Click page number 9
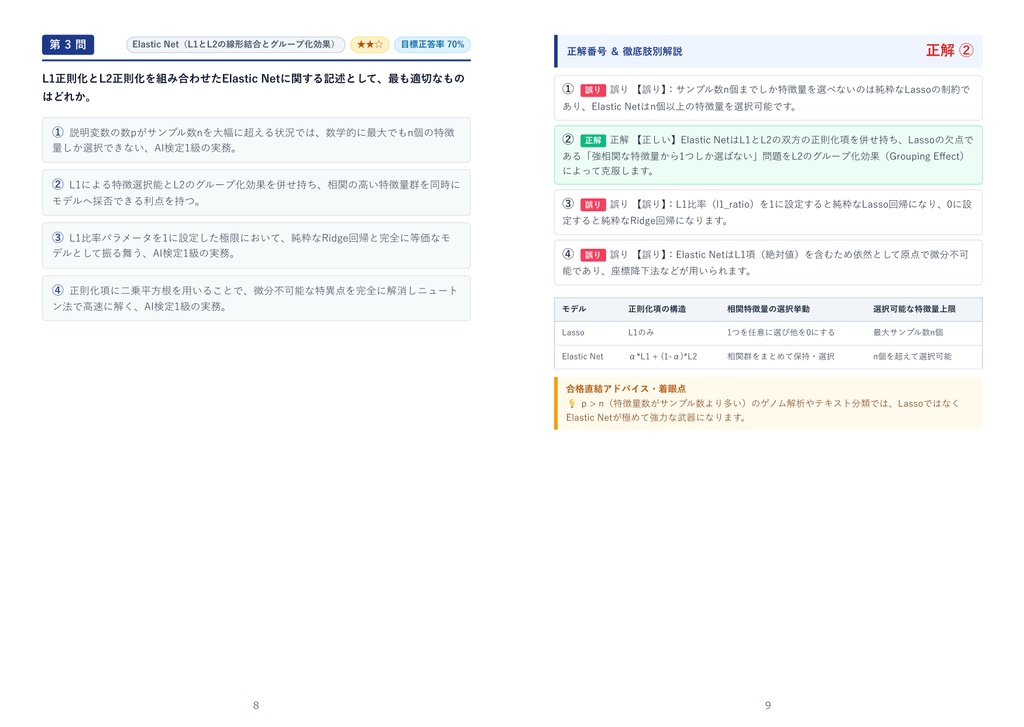 (768, 705)
